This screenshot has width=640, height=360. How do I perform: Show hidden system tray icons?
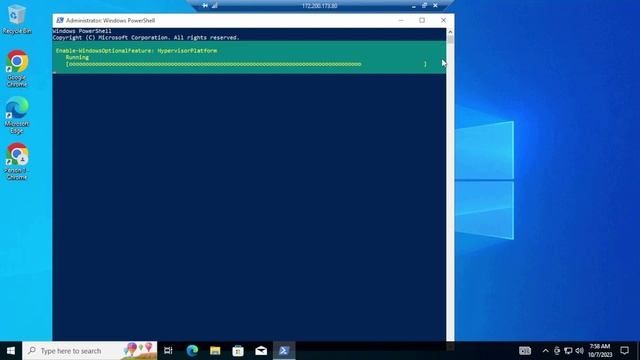tap(545, 351)
